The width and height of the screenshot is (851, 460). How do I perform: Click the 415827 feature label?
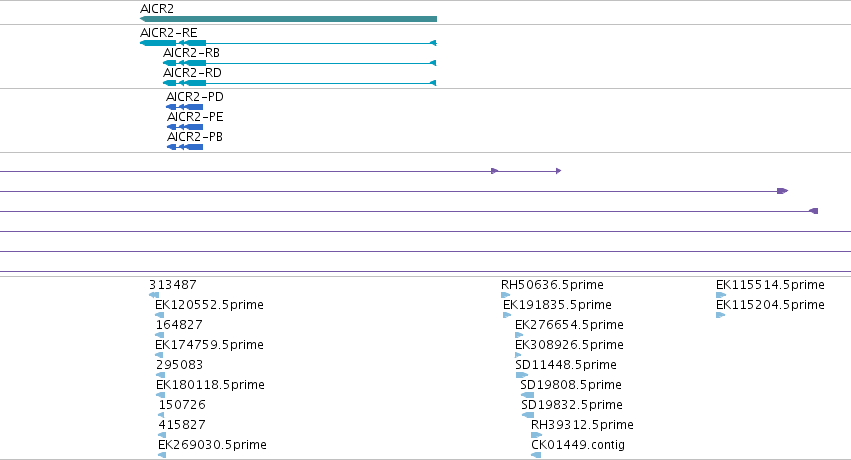click(182, 425)
